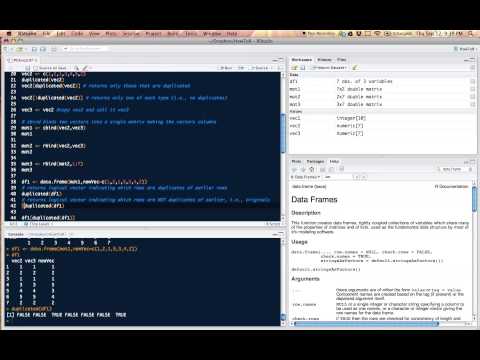Click the print help topic icon
Image resolution: width=480 pixels, height=360 pixels.
pos(323,169)
